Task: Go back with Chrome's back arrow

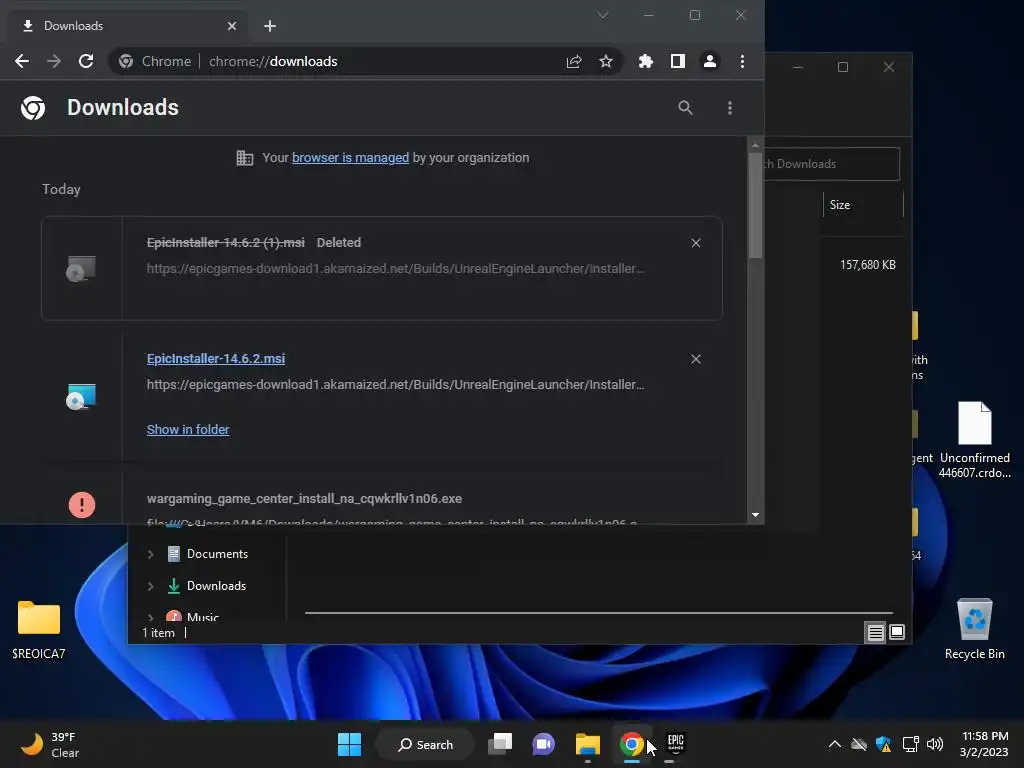Action: click(22, 61)
